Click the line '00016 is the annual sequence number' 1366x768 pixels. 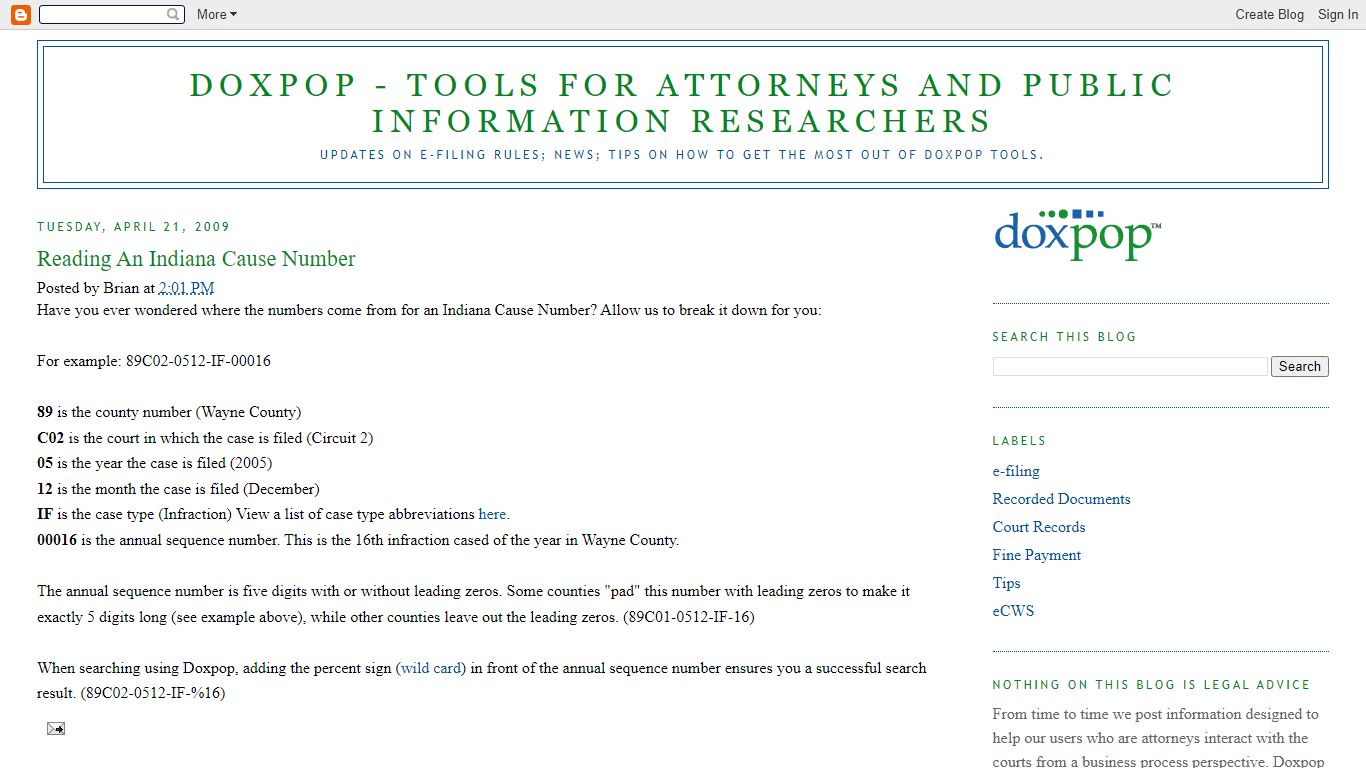point(358,540)
